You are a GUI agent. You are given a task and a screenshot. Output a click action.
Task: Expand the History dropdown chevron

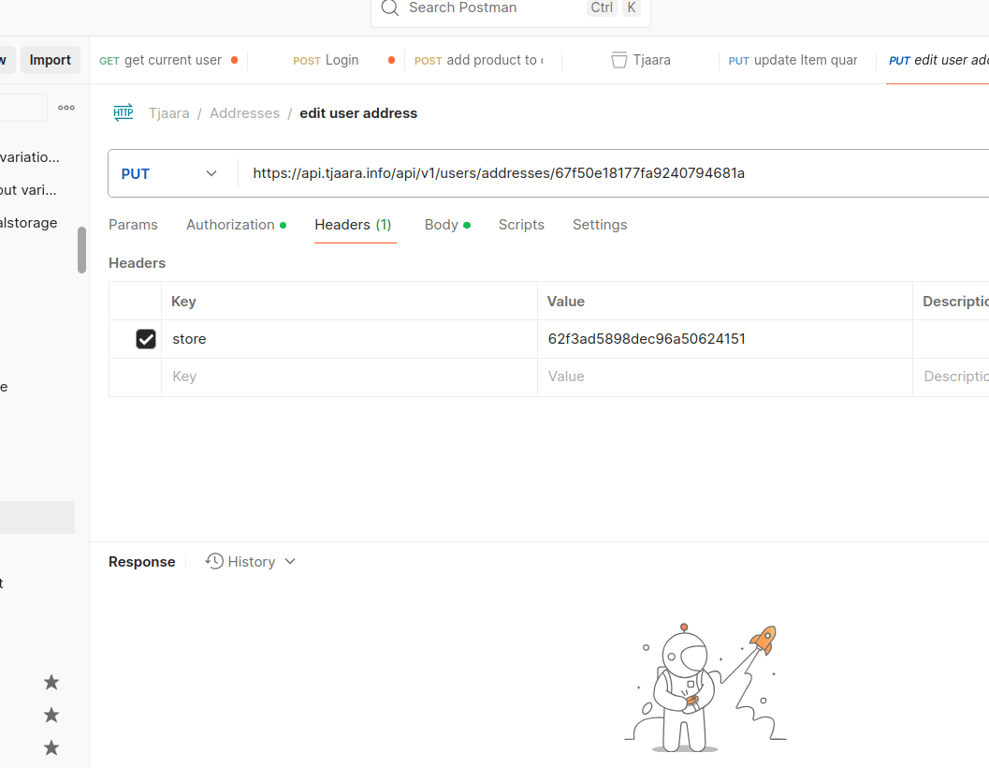coord(290,561)
